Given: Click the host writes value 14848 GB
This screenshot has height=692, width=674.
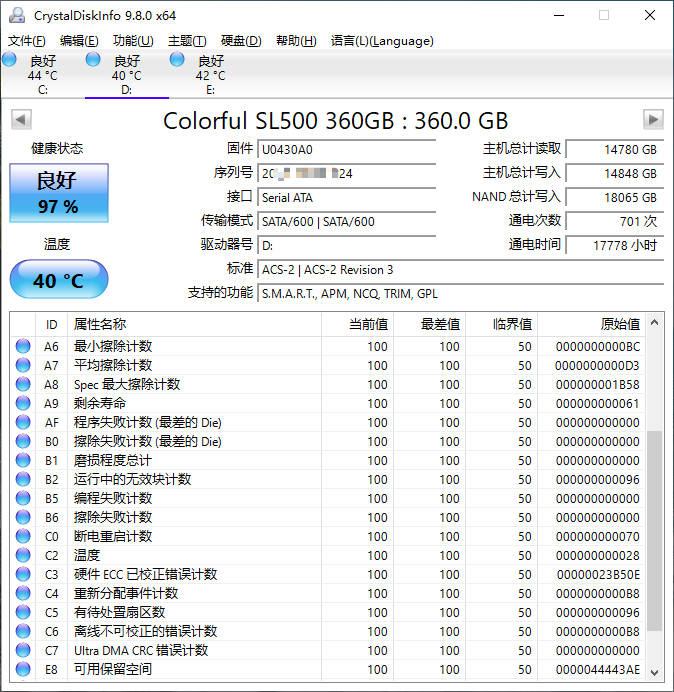Looking at the screenshot, I should [614, 173].
